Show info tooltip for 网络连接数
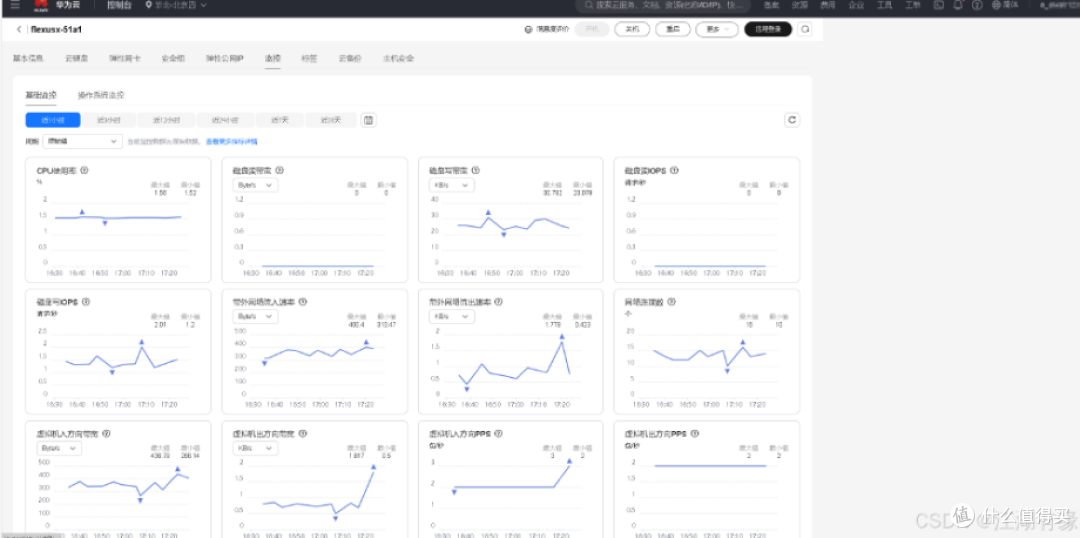Screen dimensions: 1080x538 [671, 302]
